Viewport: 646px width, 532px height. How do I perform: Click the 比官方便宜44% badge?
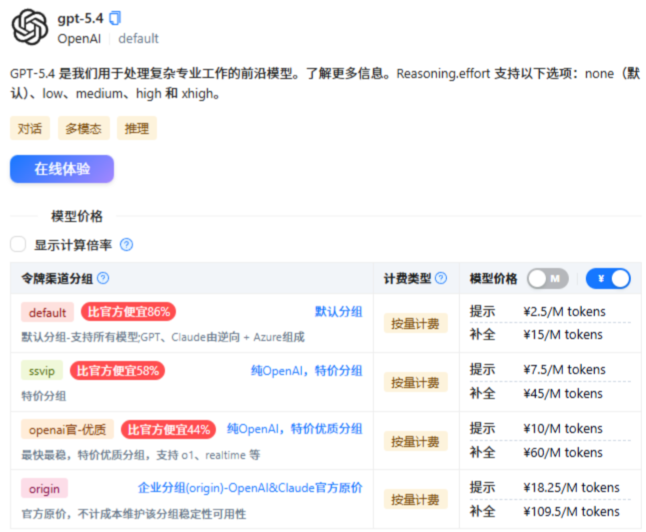[169, 430]
